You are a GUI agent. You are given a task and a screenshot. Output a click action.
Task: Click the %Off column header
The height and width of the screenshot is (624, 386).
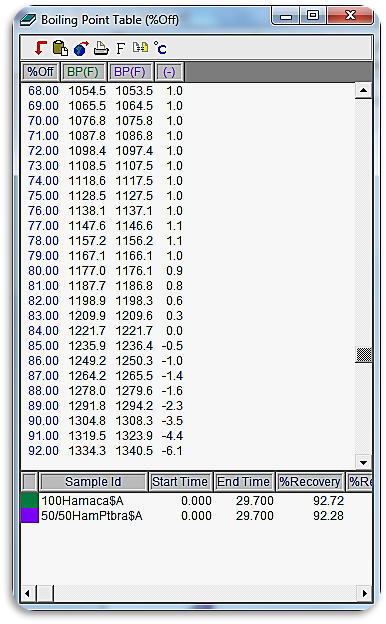click(x=41, y=72)
